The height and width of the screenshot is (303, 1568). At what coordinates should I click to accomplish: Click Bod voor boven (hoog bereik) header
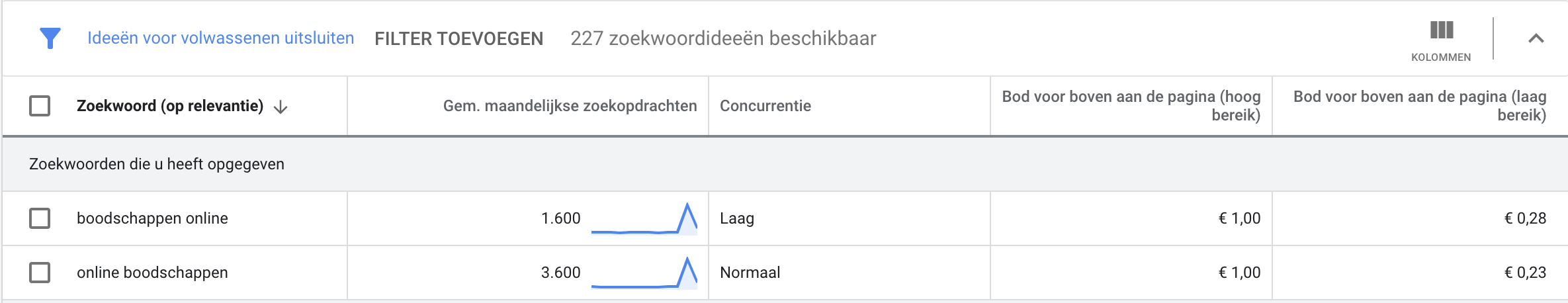click(1131, 106)
